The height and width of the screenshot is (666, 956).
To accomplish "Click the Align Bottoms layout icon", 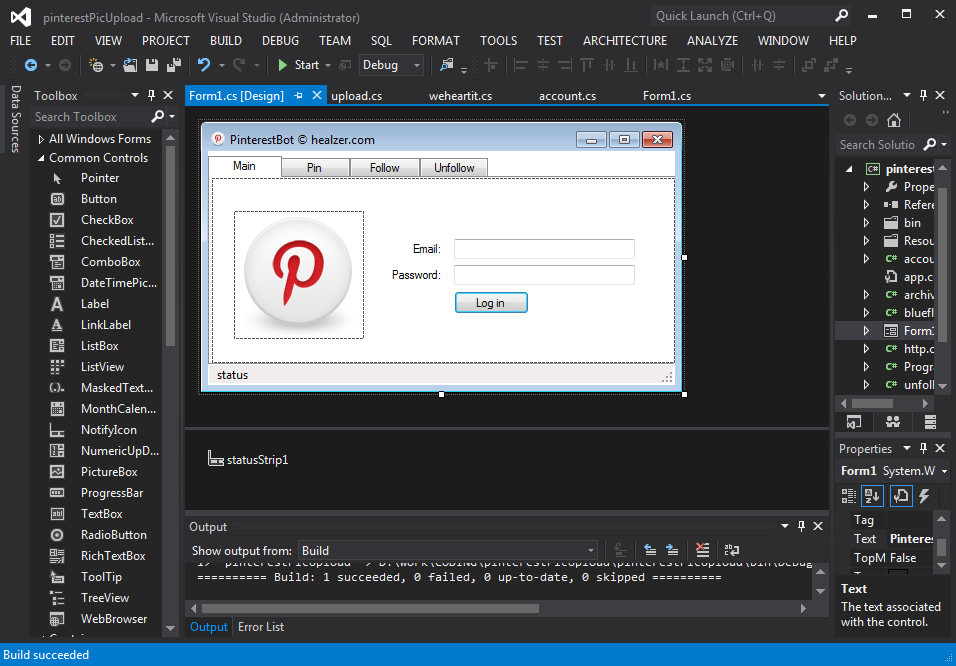I will 631,65.
